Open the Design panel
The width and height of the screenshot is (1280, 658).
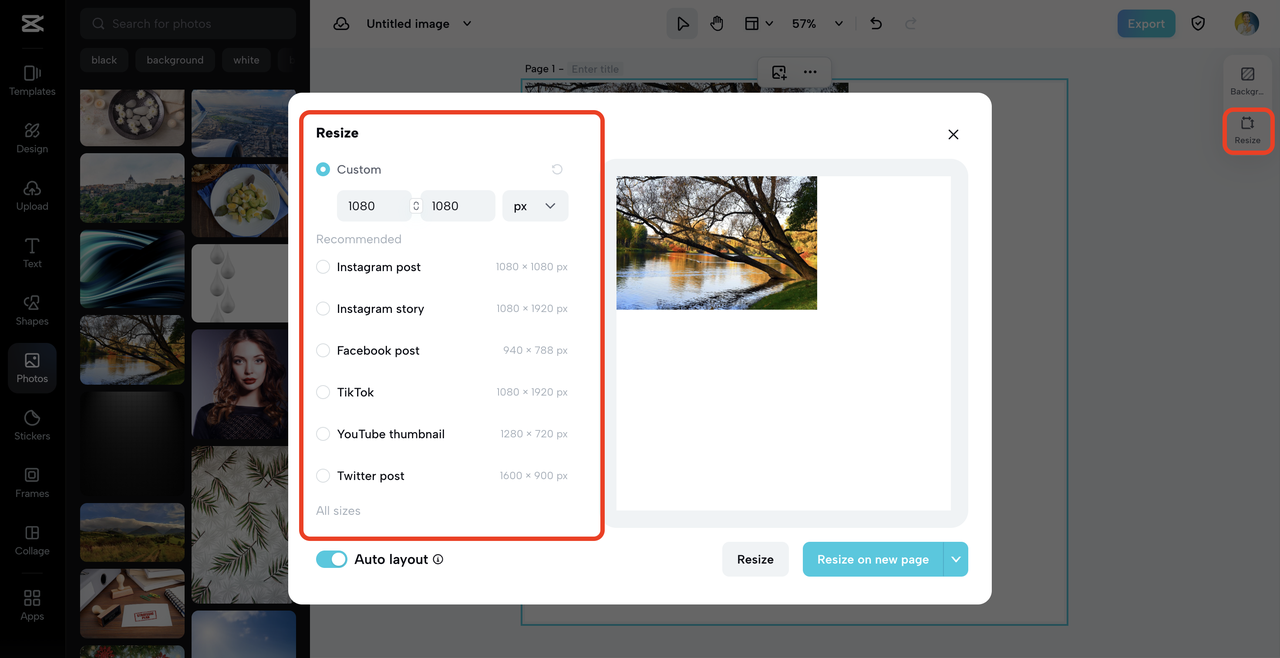click(x=32, y=138)
